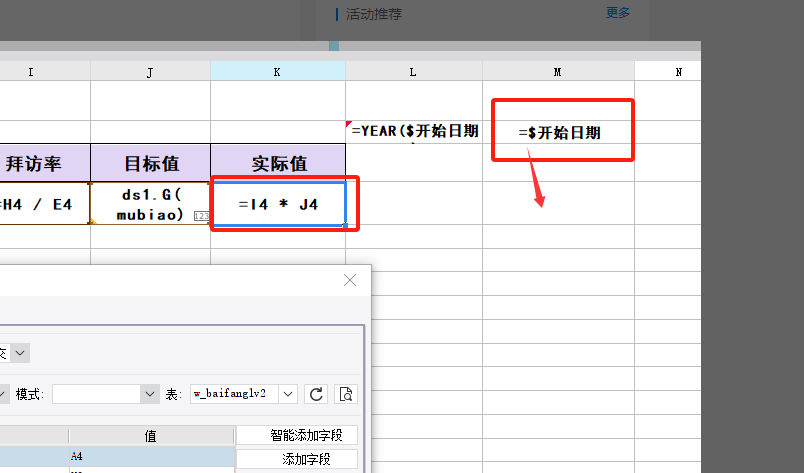Click the preview table data icon
The height and width of the screenshot is (473, 804).
click(346, 394)
